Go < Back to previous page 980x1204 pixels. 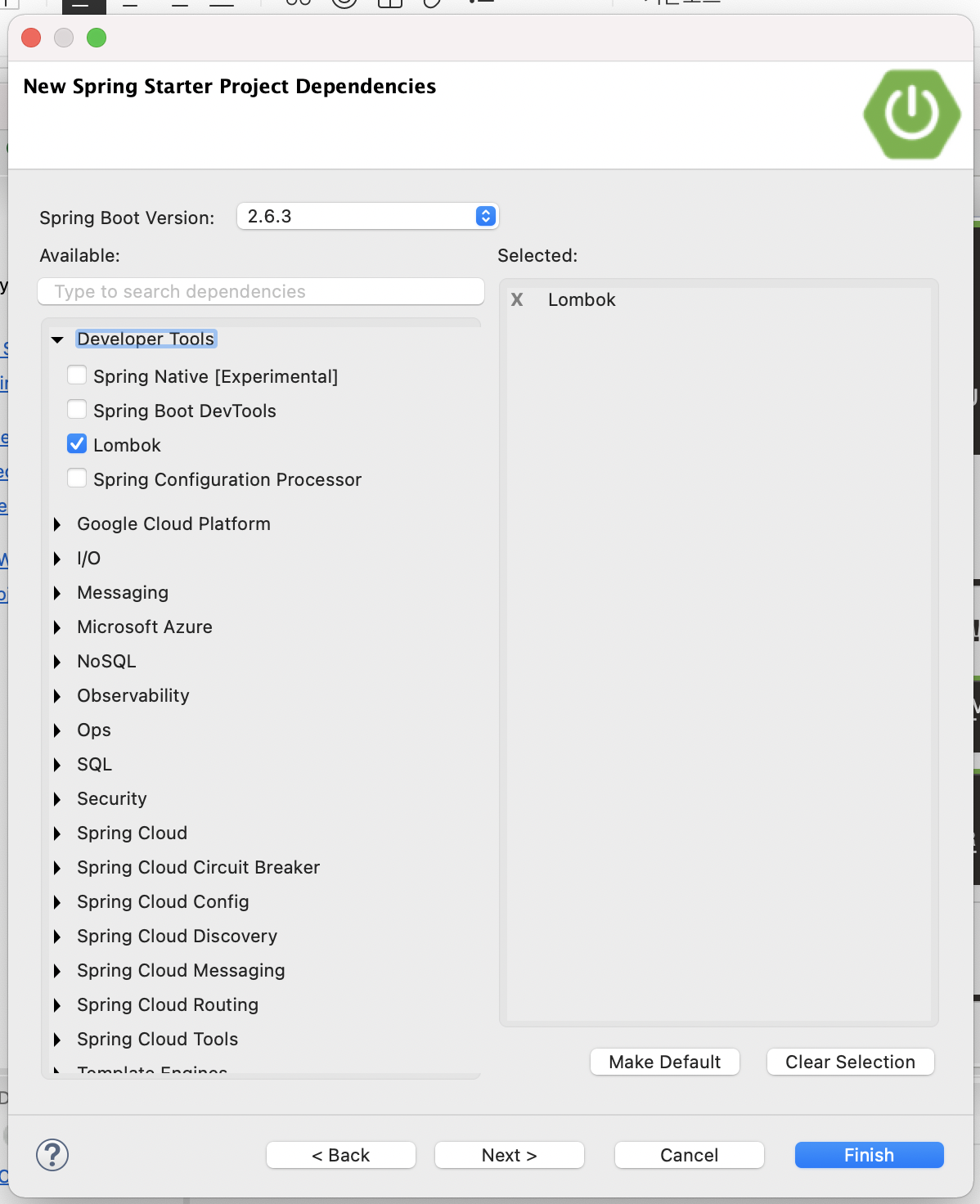(x=341, y=1155)
